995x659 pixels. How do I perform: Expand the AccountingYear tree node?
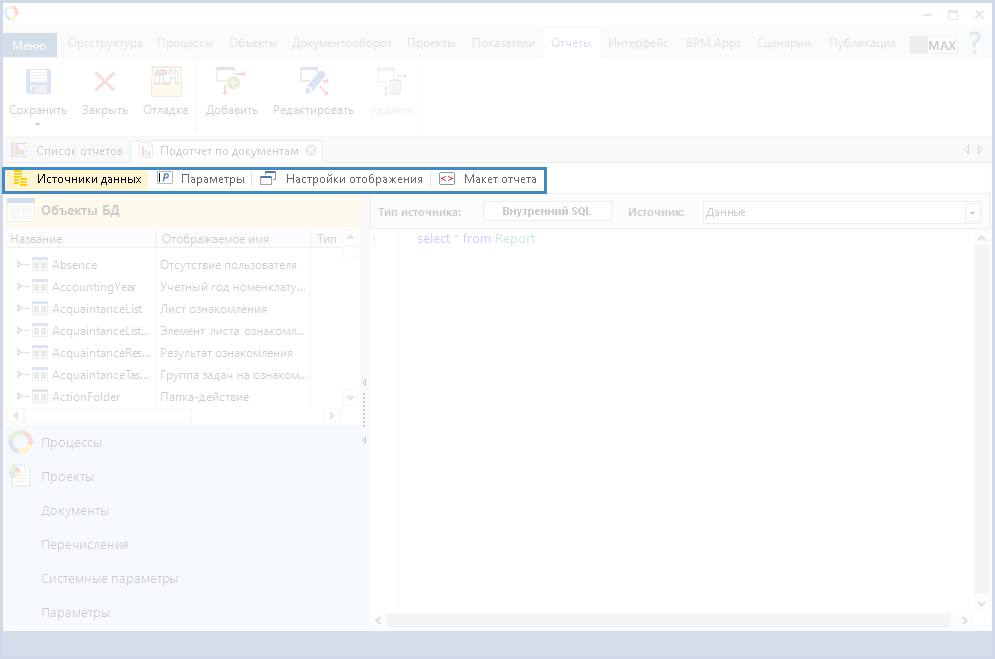pos(20,287)
